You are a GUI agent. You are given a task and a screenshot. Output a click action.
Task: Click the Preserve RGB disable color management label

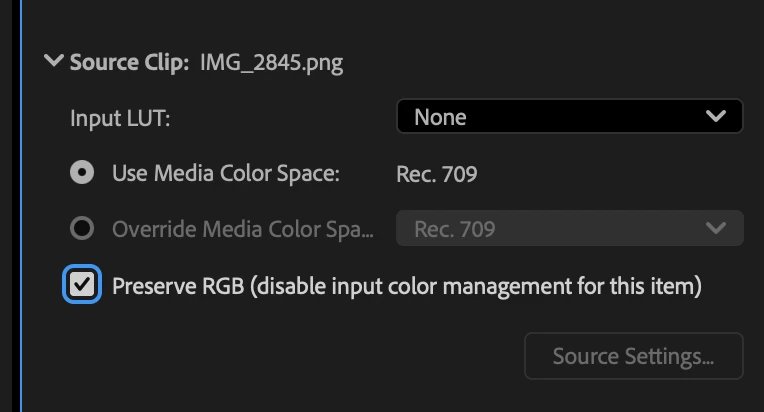tap(407, 286)
